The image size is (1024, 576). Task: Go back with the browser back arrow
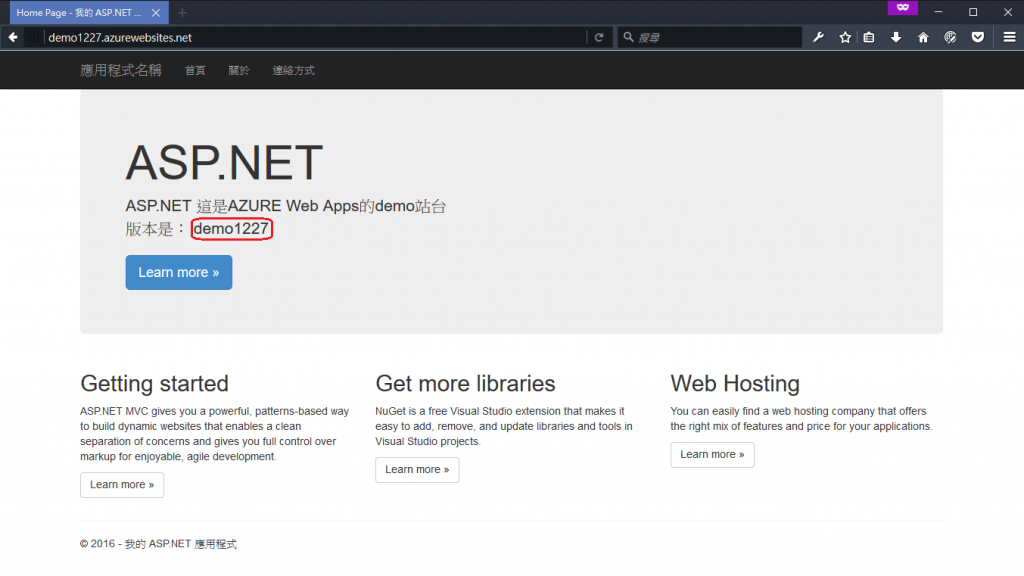(13, 37)
